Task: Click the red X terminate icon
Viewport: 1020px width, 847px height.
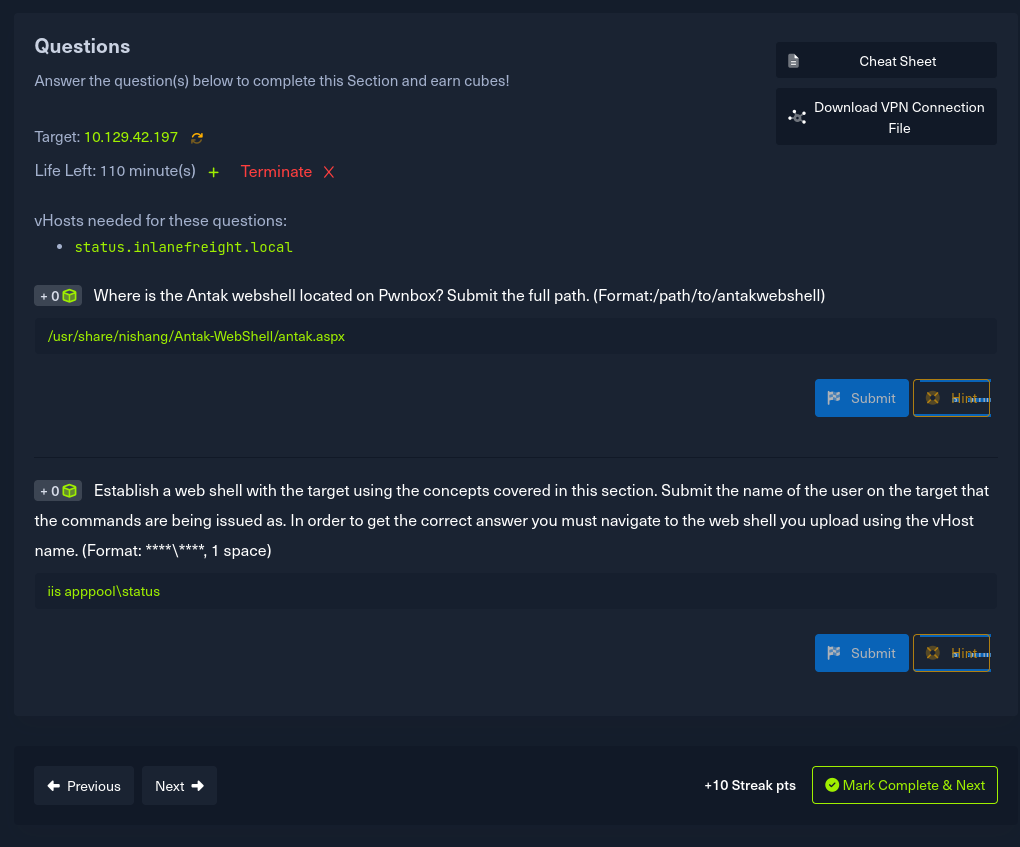Action: pos(328,172)
